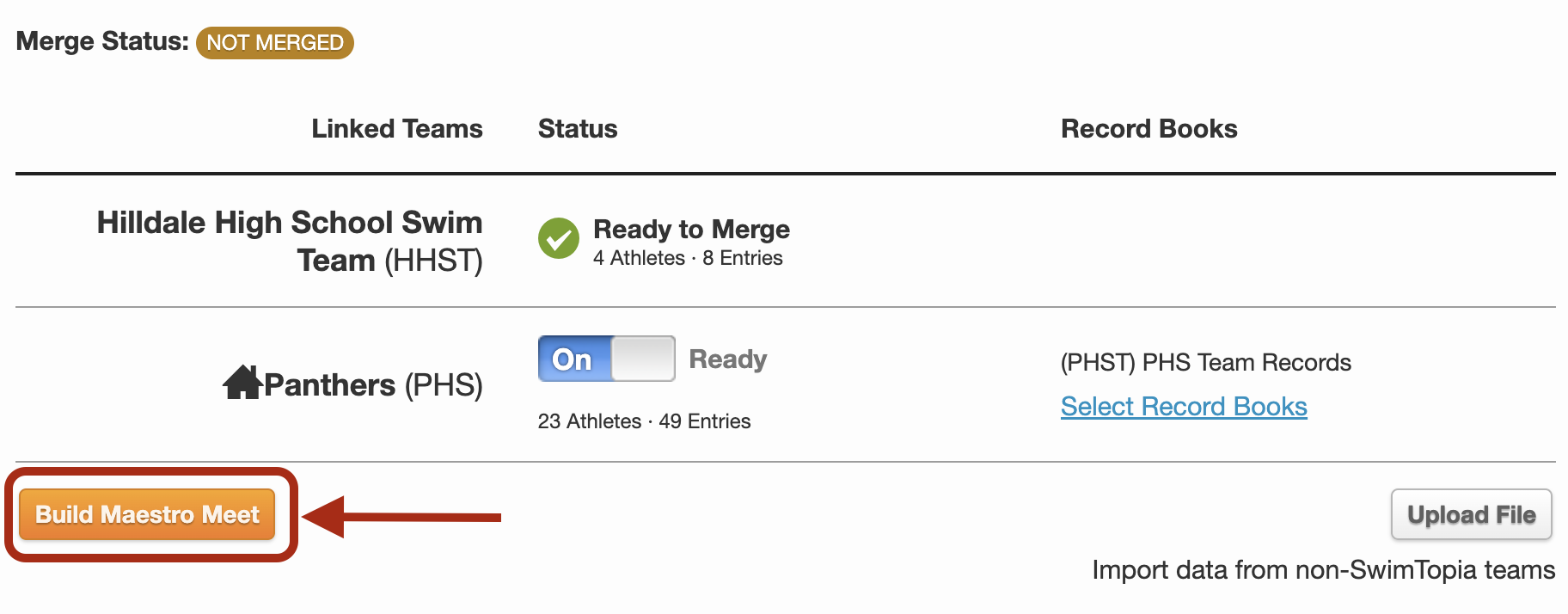The height and width of the screenshot is (614, 1568).
Task: Click the Ready to Merge status text
Action: point(691,230)
